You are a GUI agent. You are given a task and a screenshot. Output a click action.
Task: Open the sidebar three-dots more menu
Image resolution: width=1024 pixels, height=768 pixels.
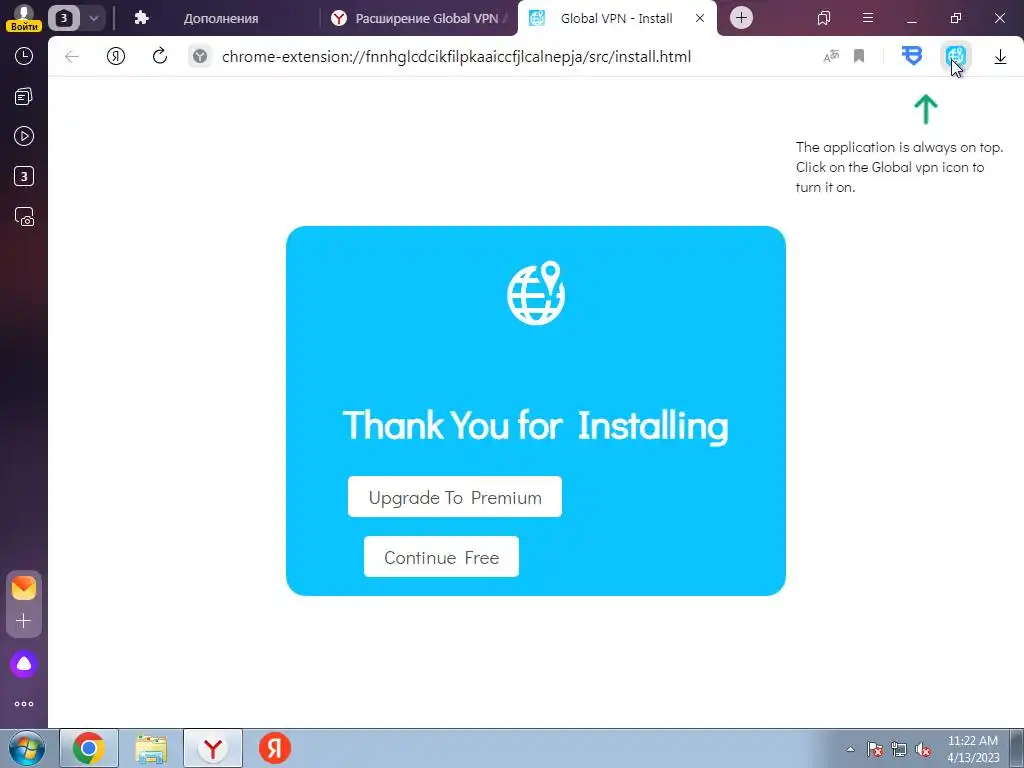pyautogui.click(x=24, y=704)
